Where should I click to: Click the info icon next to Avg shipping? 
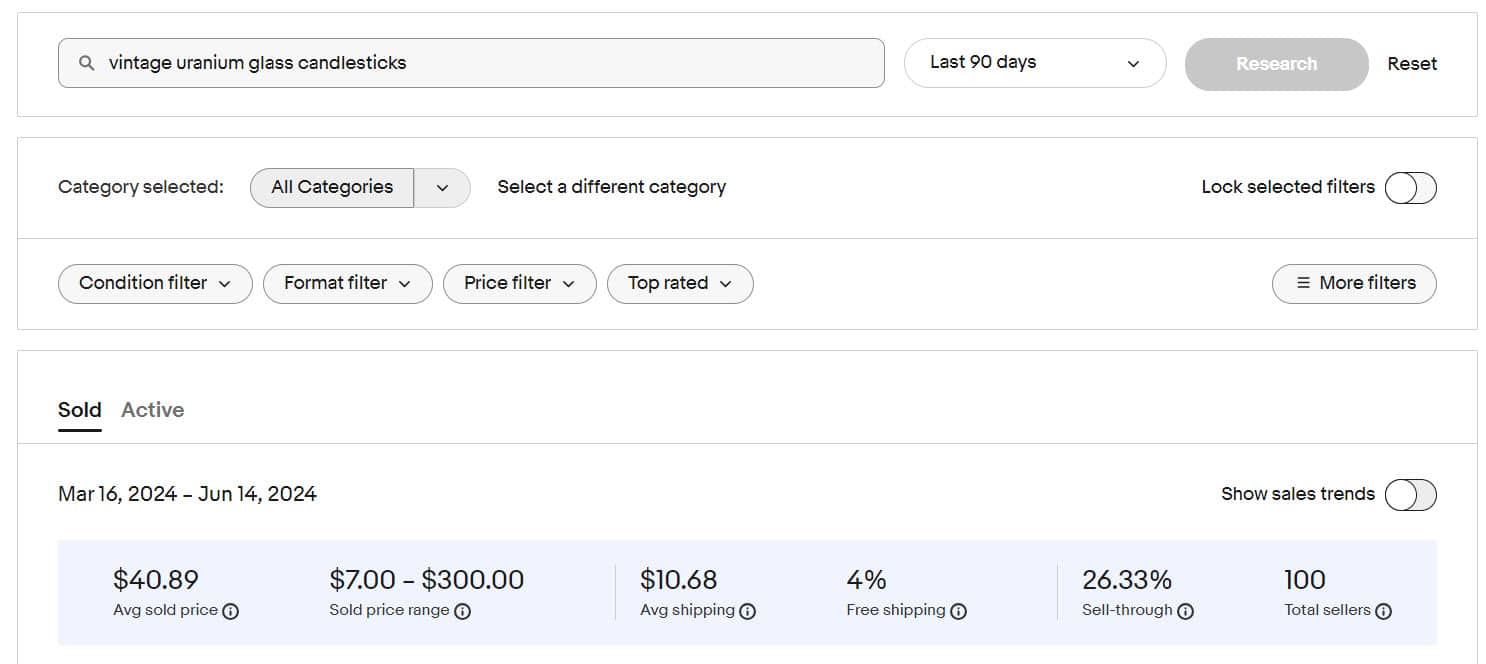pyautogui.click(x=747, y=611)
